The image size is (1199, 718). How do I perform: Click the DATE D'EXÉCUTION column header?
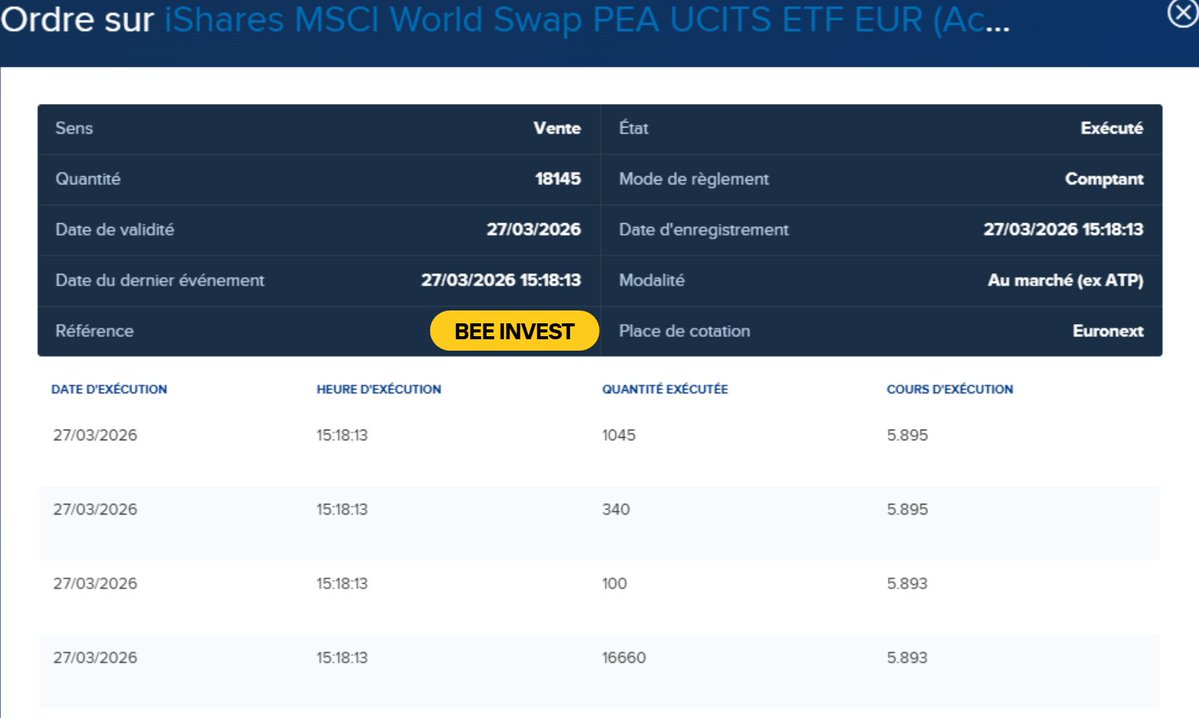click(x=109, y=389)
